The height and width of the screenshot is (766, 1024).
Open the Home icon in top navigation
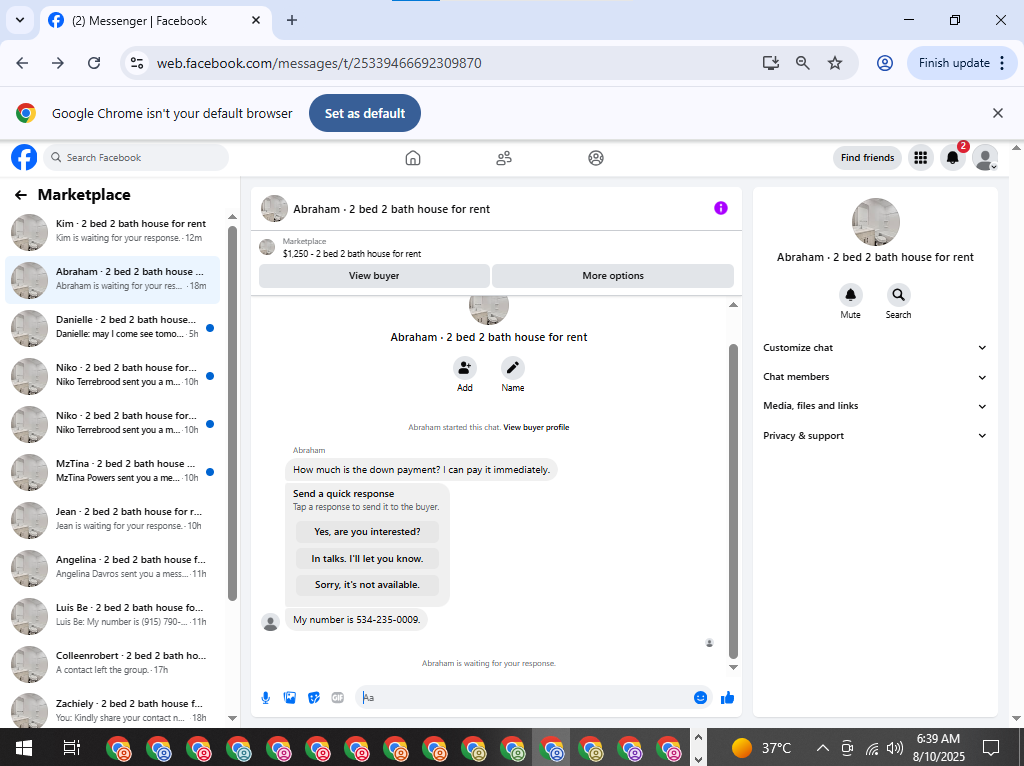pyautogui.click(x=413, y=158)
